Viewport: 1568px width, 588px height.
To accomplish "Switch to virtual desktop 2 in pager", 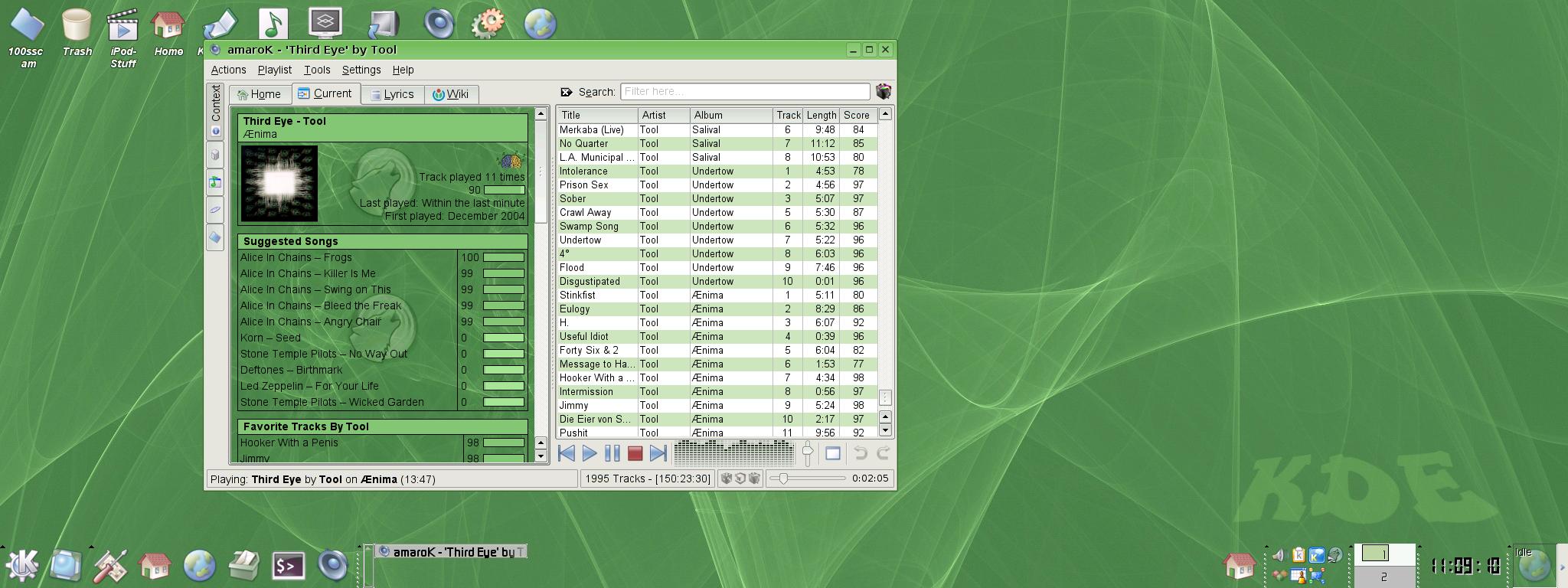I will click(1384, 577).
